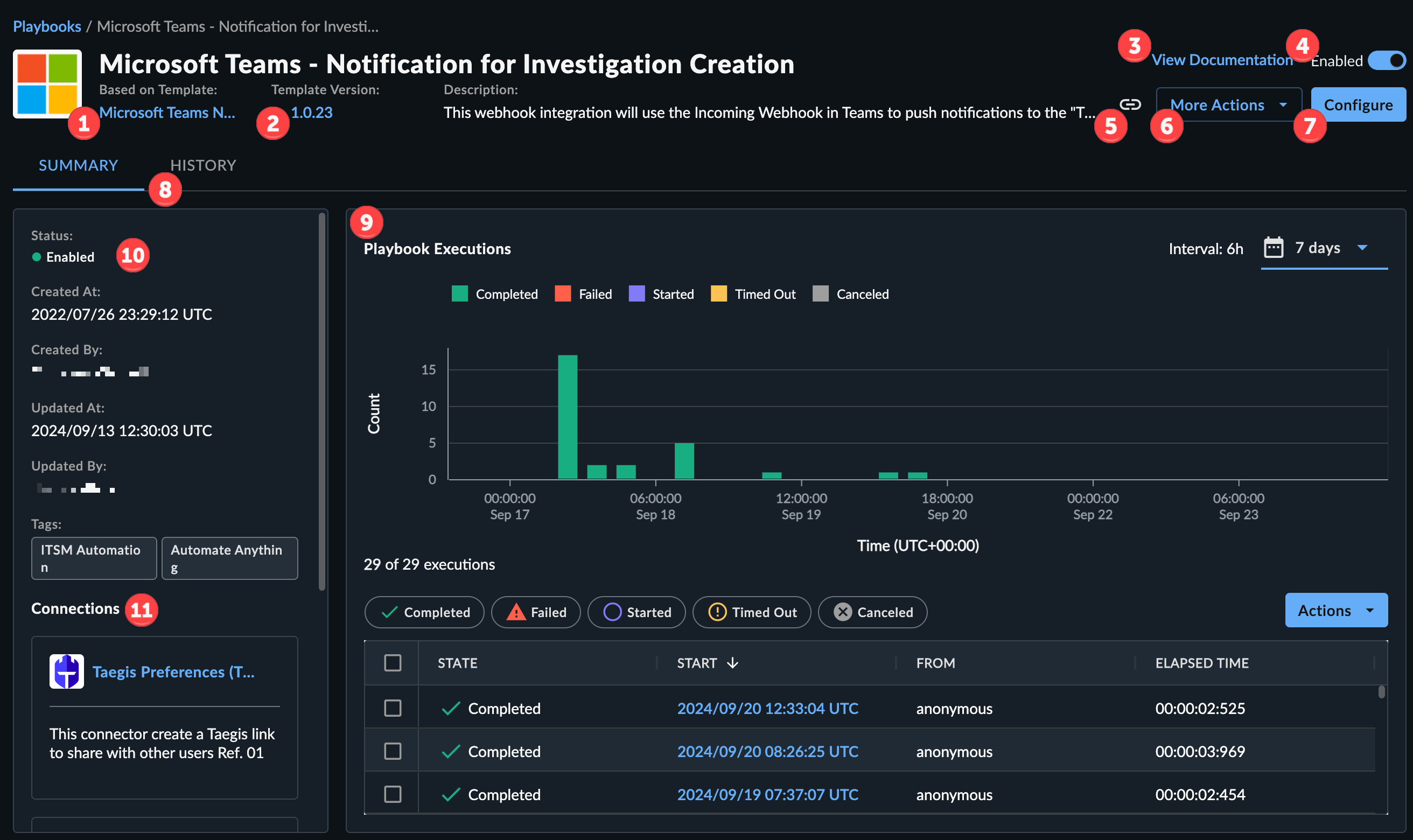Click the Automate Anything tag
Screen dimensions: 1413x840
click(230, 558)
